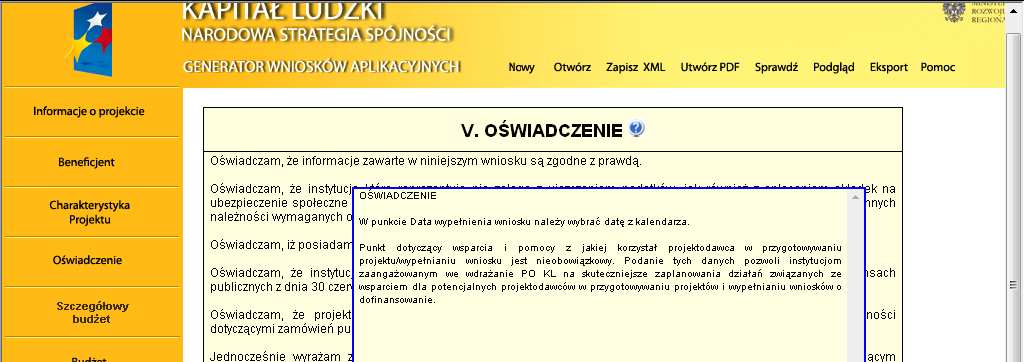Click the help popup scroll up arrow
The width and height of the screenshot is (1024, 362).
click(x=856, y=197)
